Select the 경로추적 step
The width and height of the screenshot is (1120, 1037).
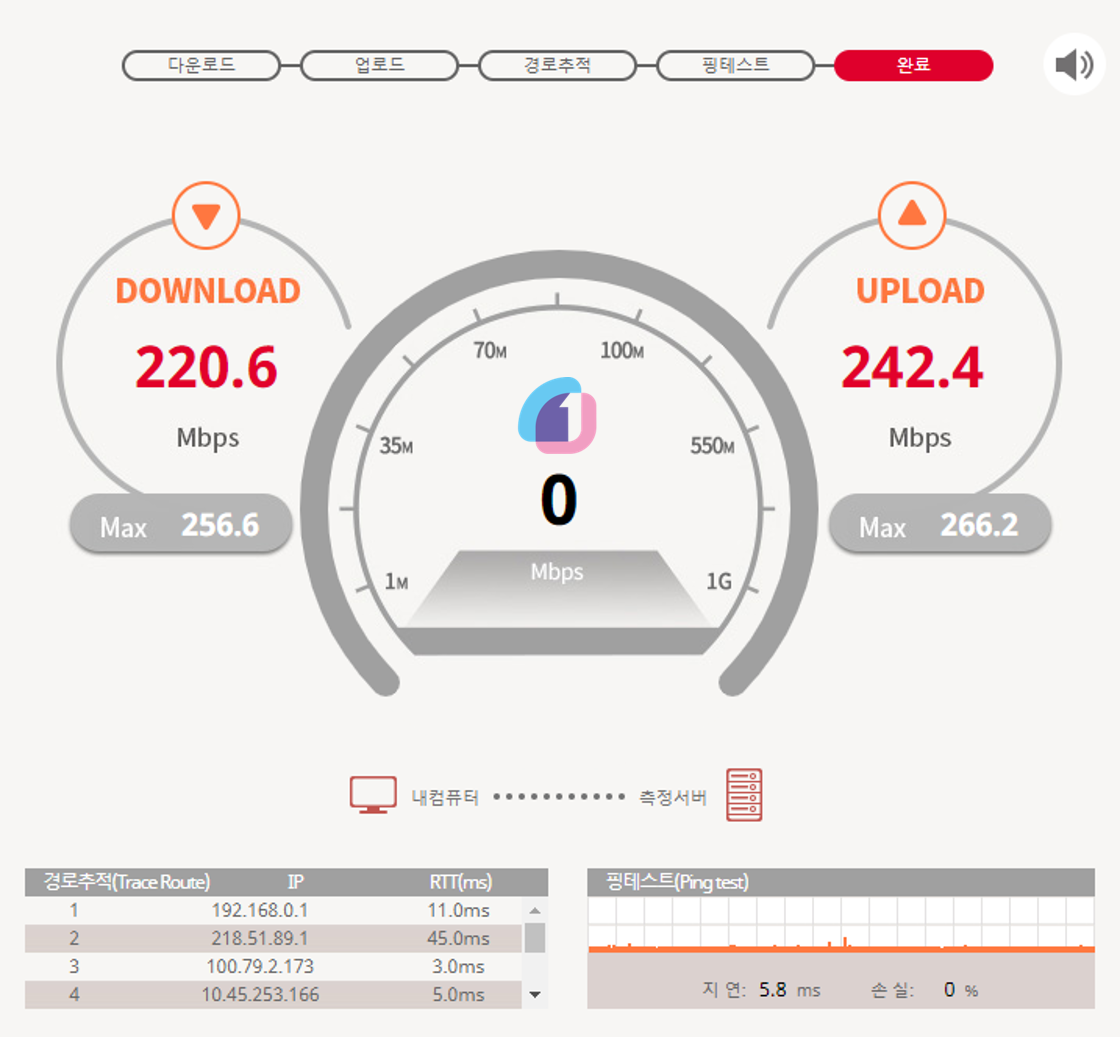[557, 65]
